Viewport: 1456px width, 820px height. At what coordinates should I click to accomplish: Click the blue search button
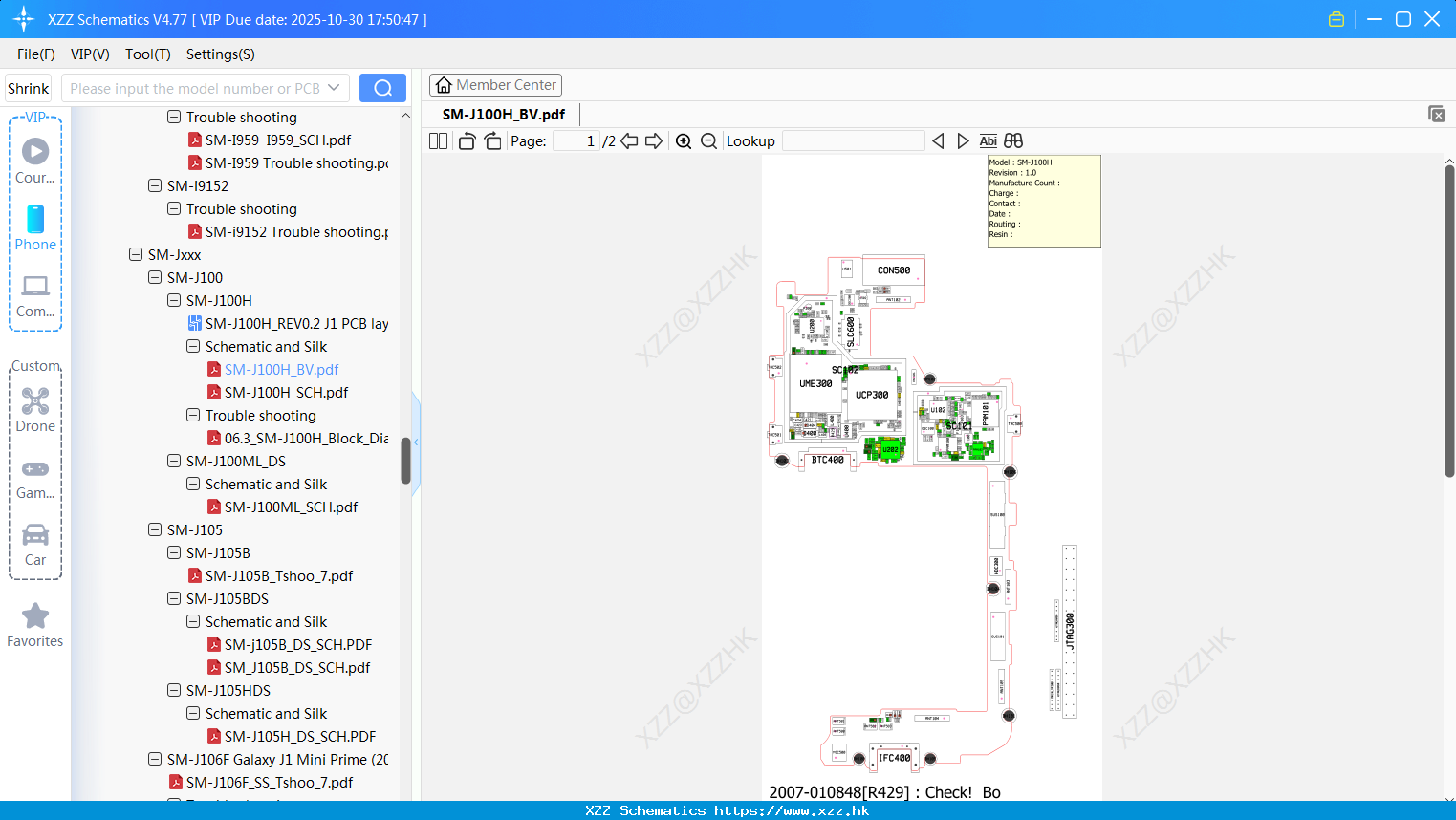tap(382, 88)
